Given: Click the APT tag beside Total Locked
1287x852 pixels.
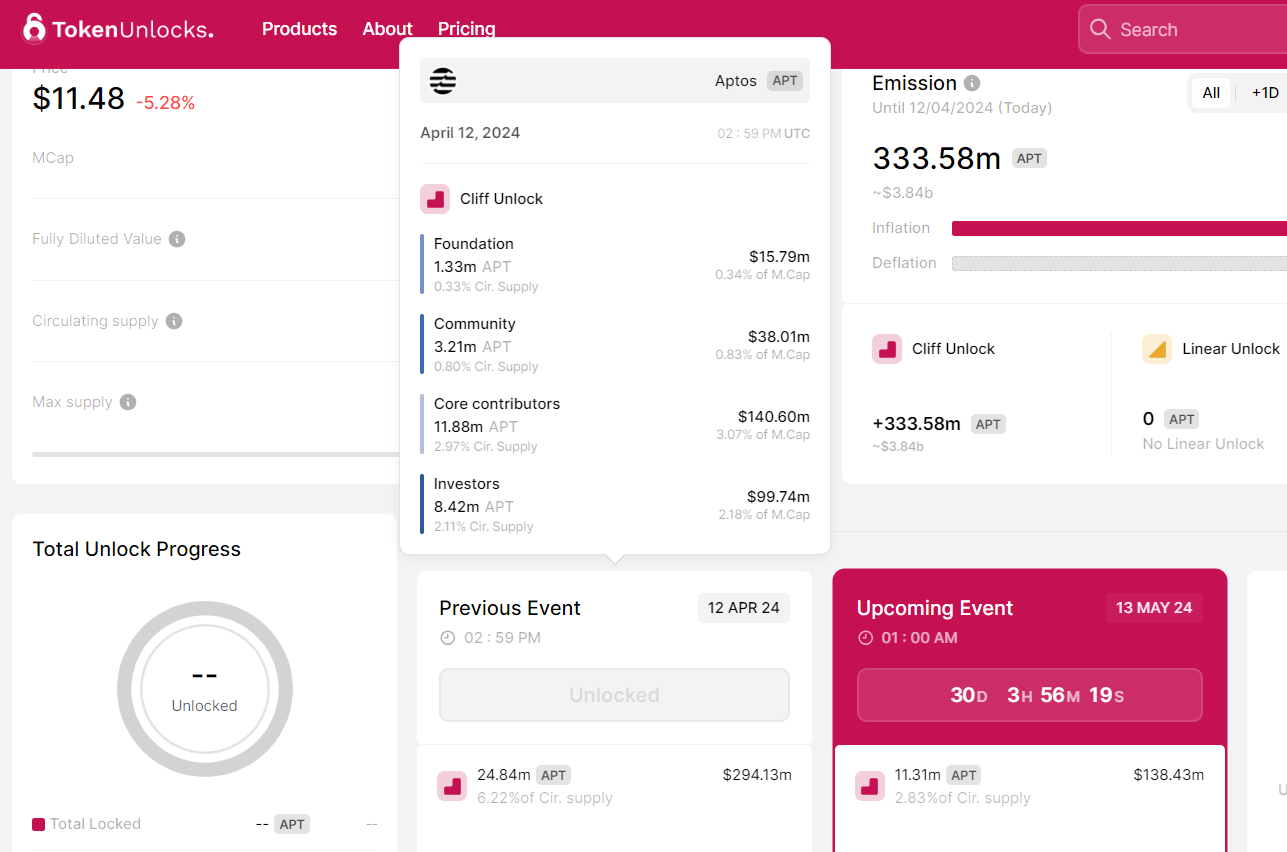Looking at the screenshot, I should pos(292,824).
